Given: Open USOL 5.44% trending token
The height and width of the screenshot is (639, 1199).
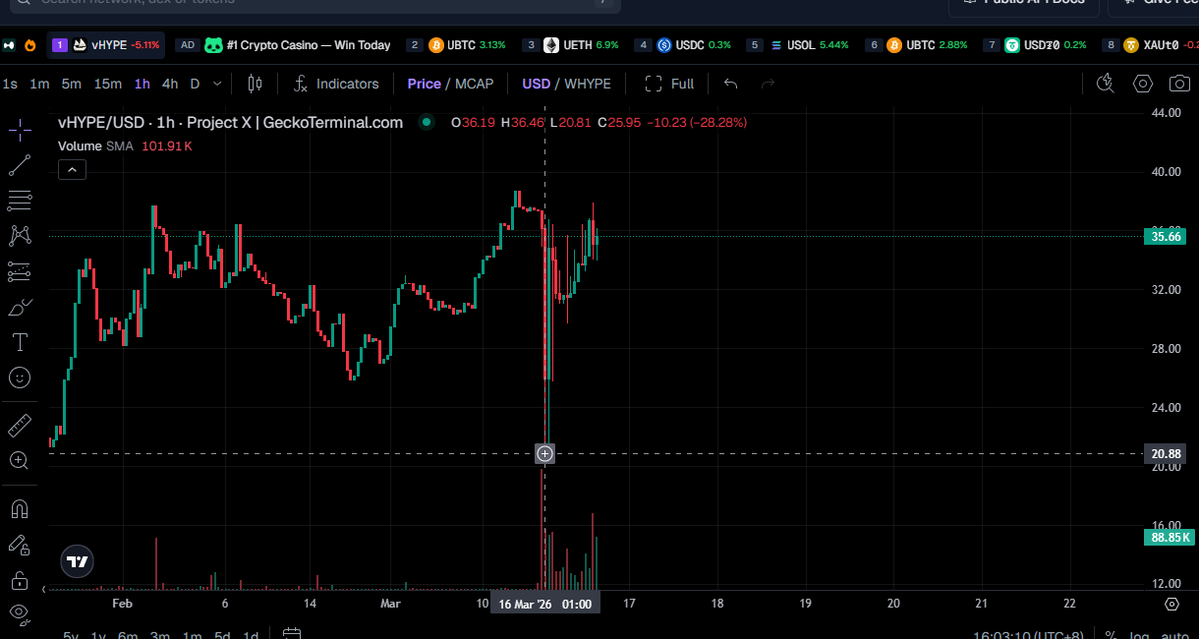Looking at the screenshot, I should pos(798,45).
